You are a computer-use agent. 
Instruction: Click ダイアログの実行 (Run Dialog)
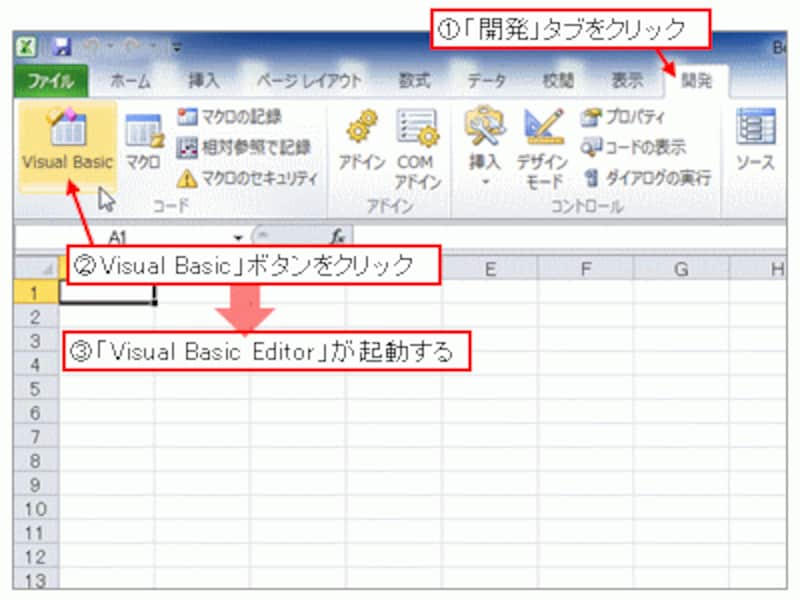pyautogui.click(x=647, y=178)
